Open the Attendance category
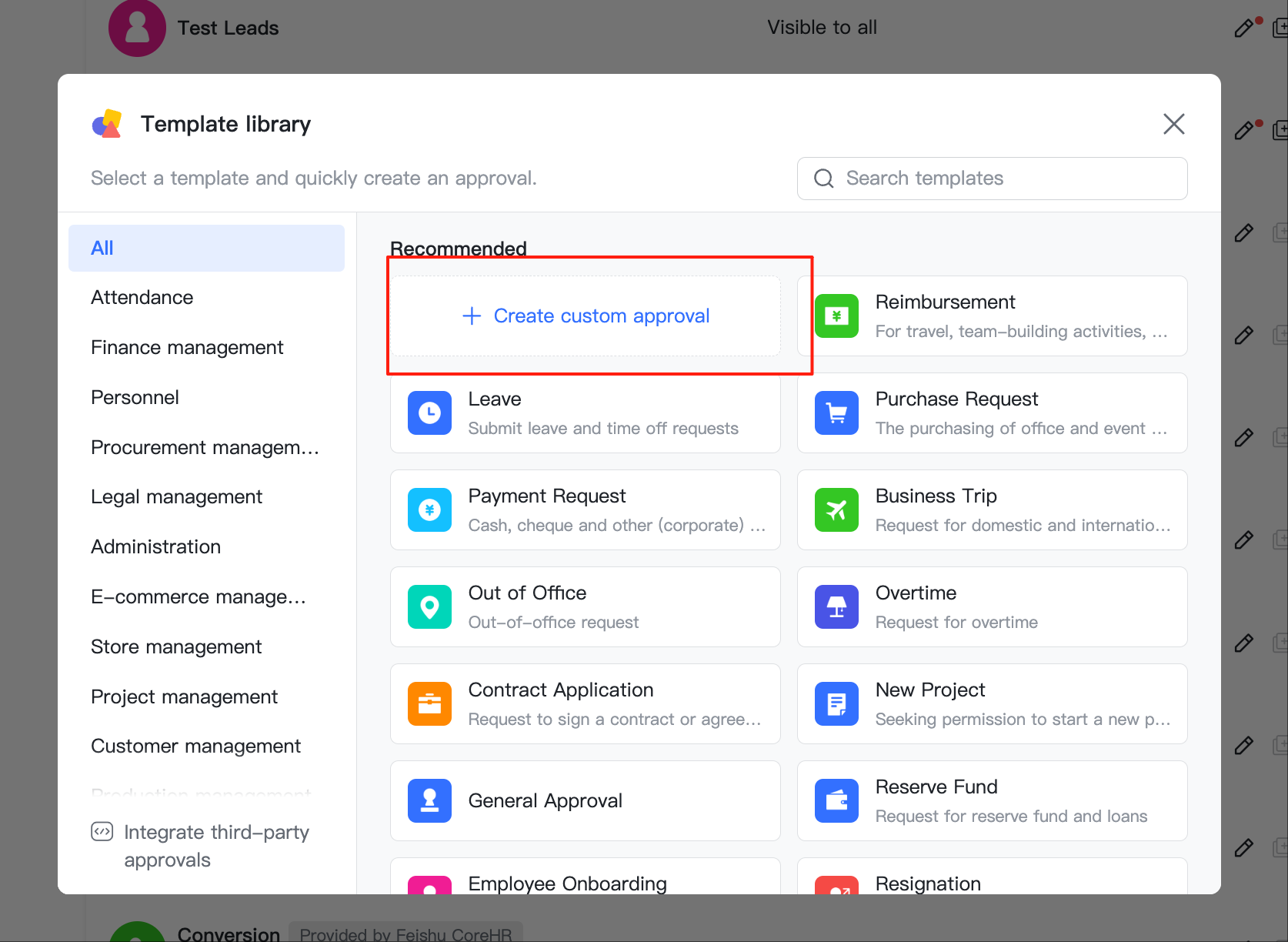 click(142, 298)
